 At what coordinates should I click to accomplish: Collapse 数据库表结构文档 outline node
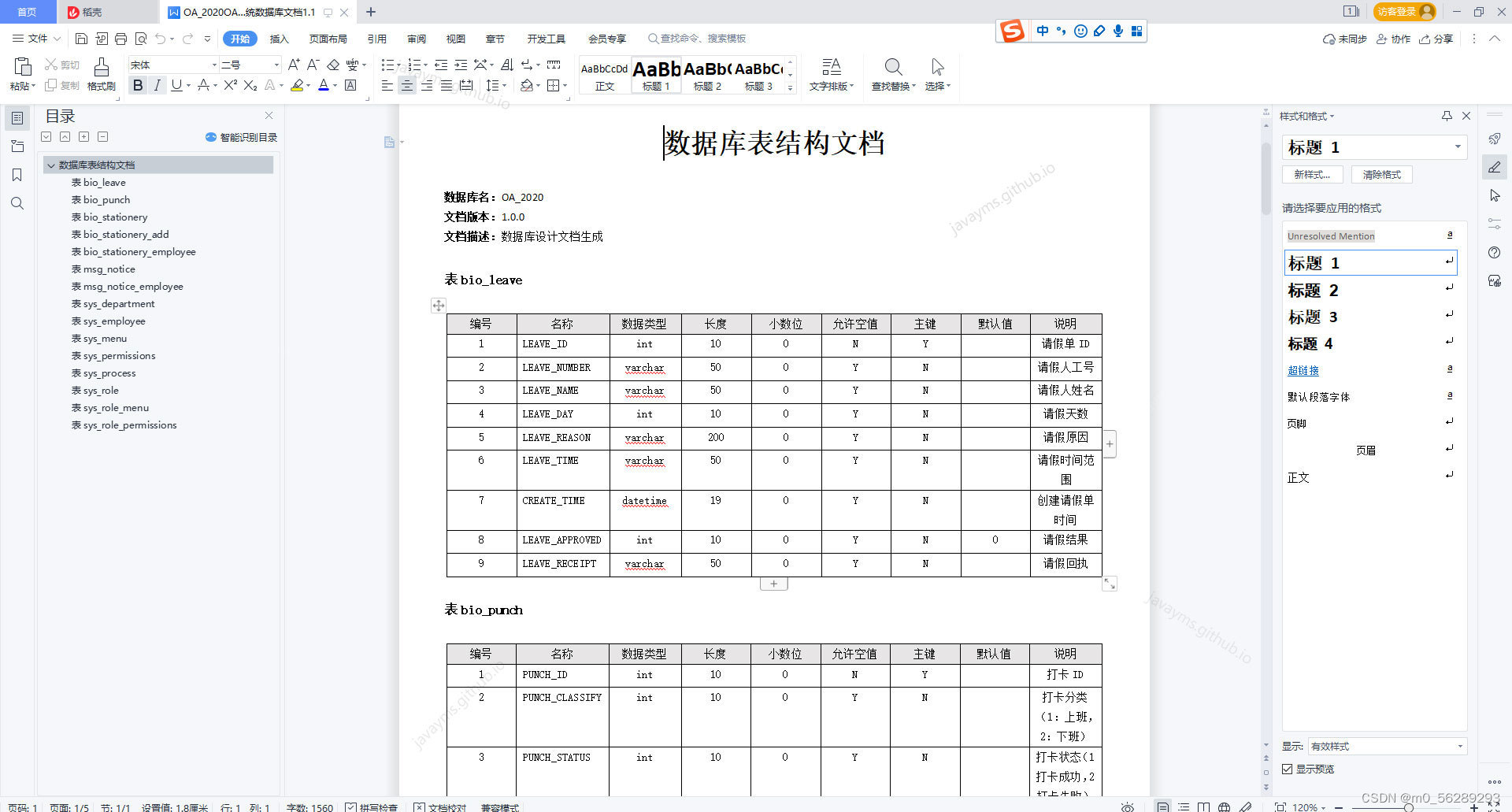pyautogui.click(x=51, y=165)
